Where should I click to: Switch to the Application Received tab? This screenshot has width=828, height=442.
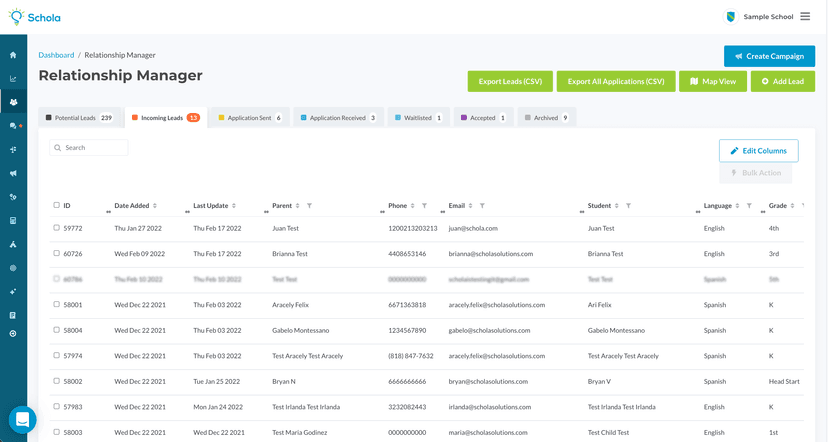click(338, 118)
